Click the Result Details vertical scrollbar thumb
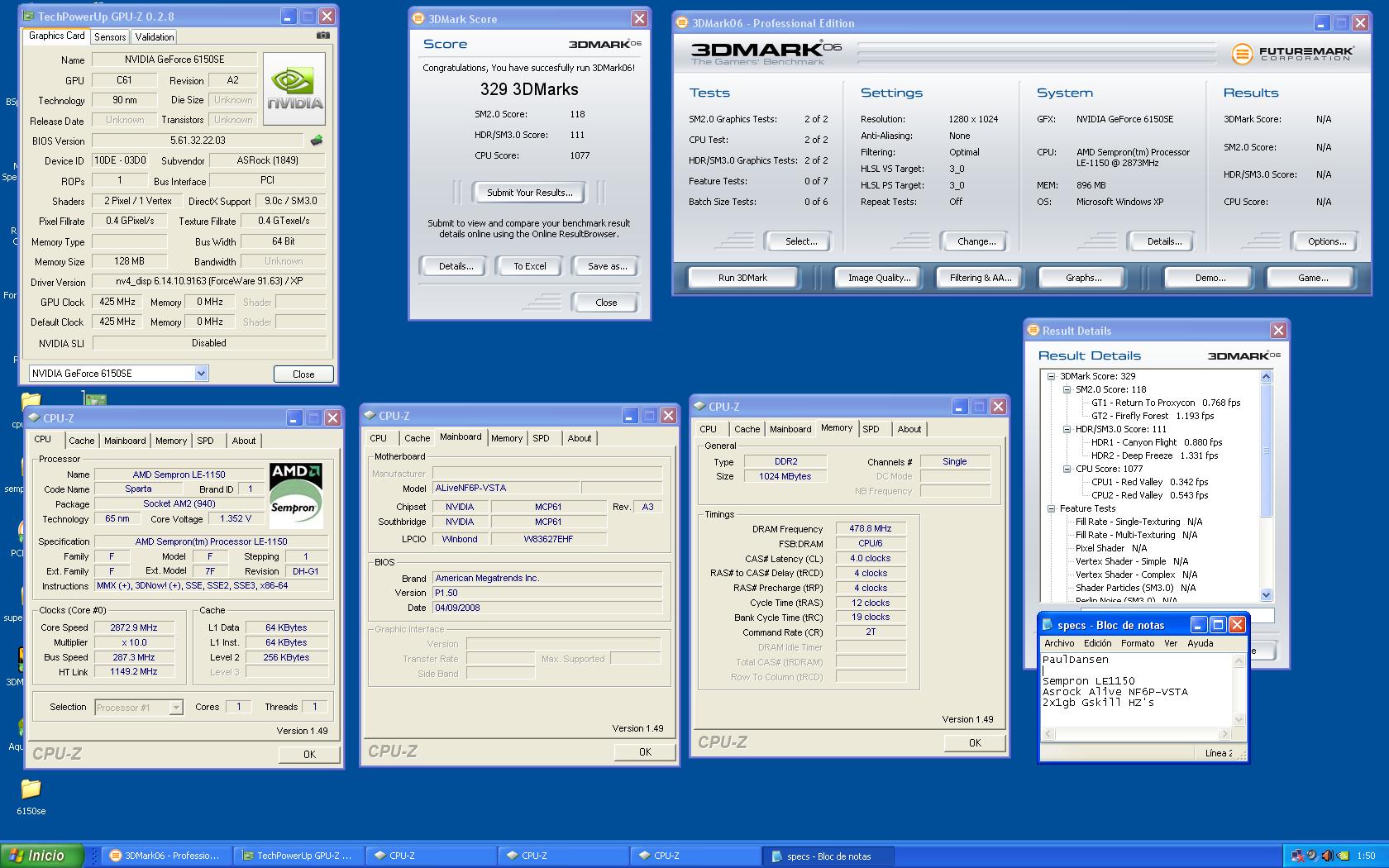 (x=1266, y=451)
